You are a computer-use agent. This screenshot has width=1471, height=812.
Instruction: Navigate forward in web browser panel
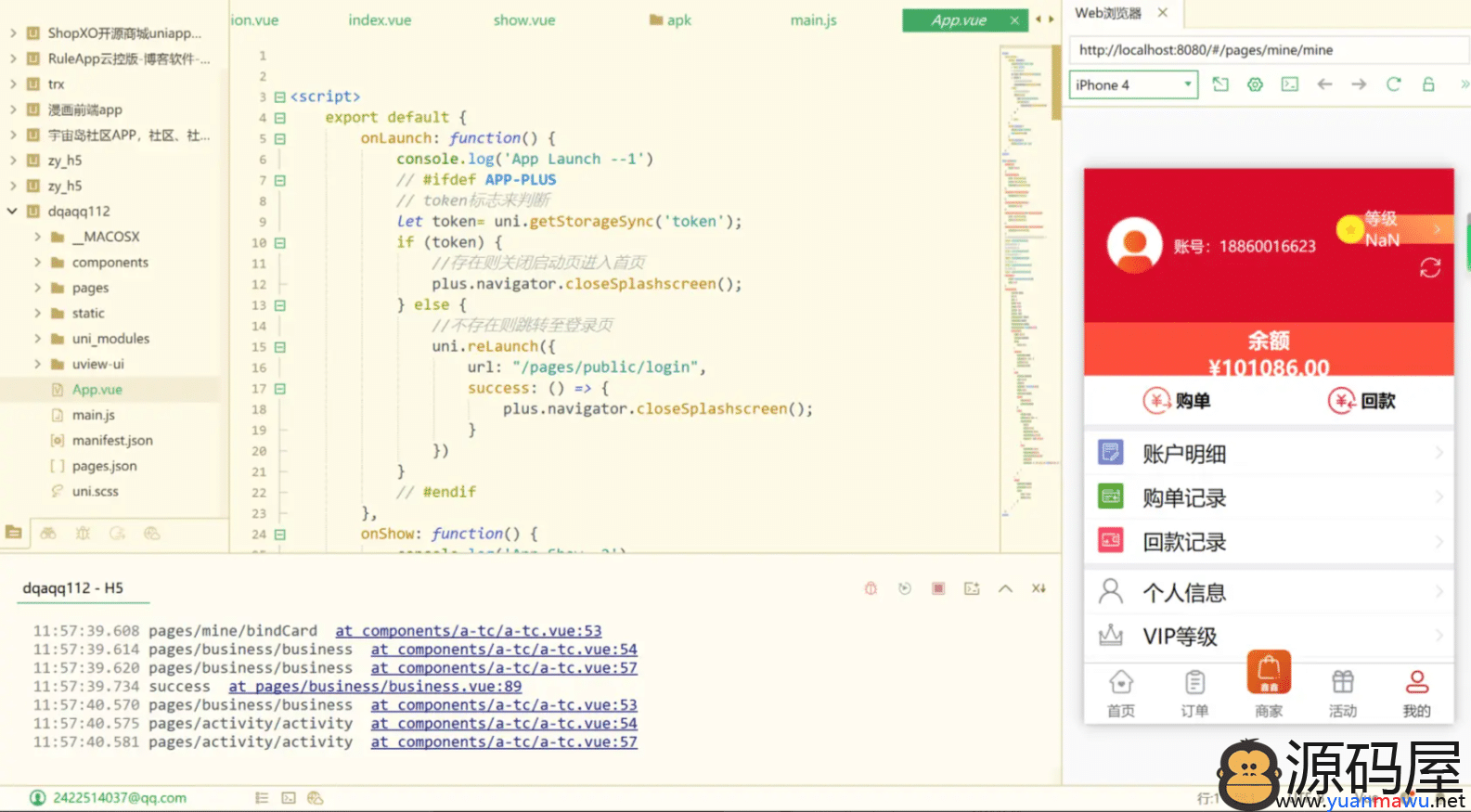(1359, 84)
